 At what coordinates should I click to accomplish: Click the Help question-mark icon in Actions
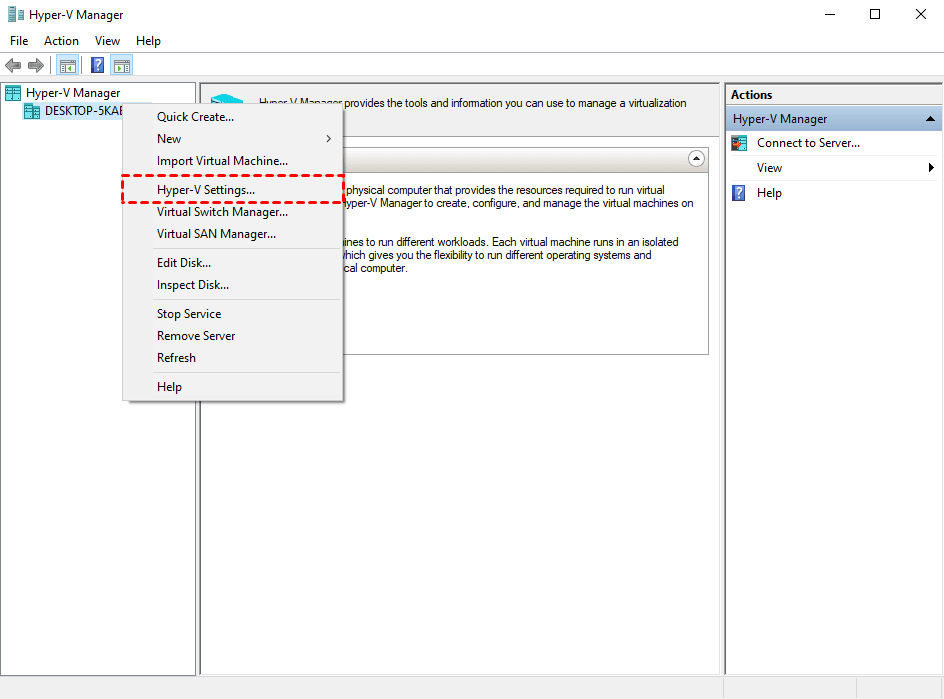(739, 193)
